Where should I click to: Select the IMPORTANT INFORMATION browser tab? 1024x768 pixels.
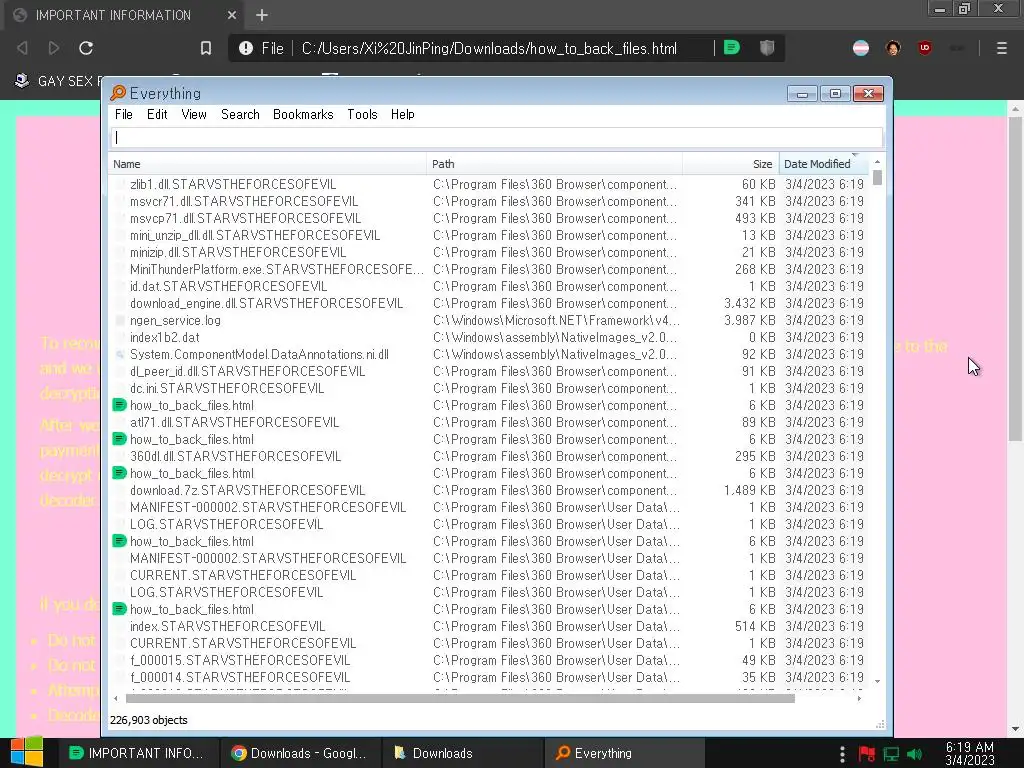[x=125, y=15]
